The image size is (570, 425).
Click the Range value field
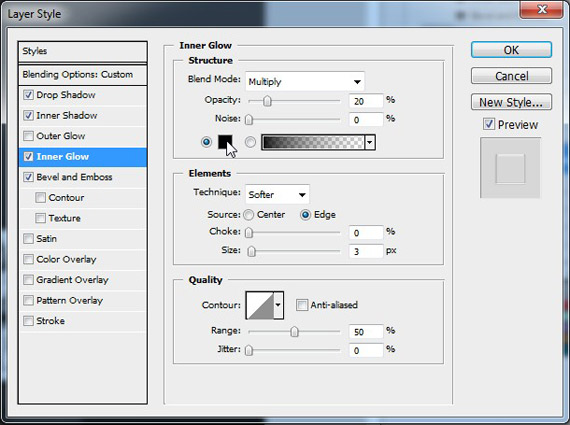[x=366, y=331]
